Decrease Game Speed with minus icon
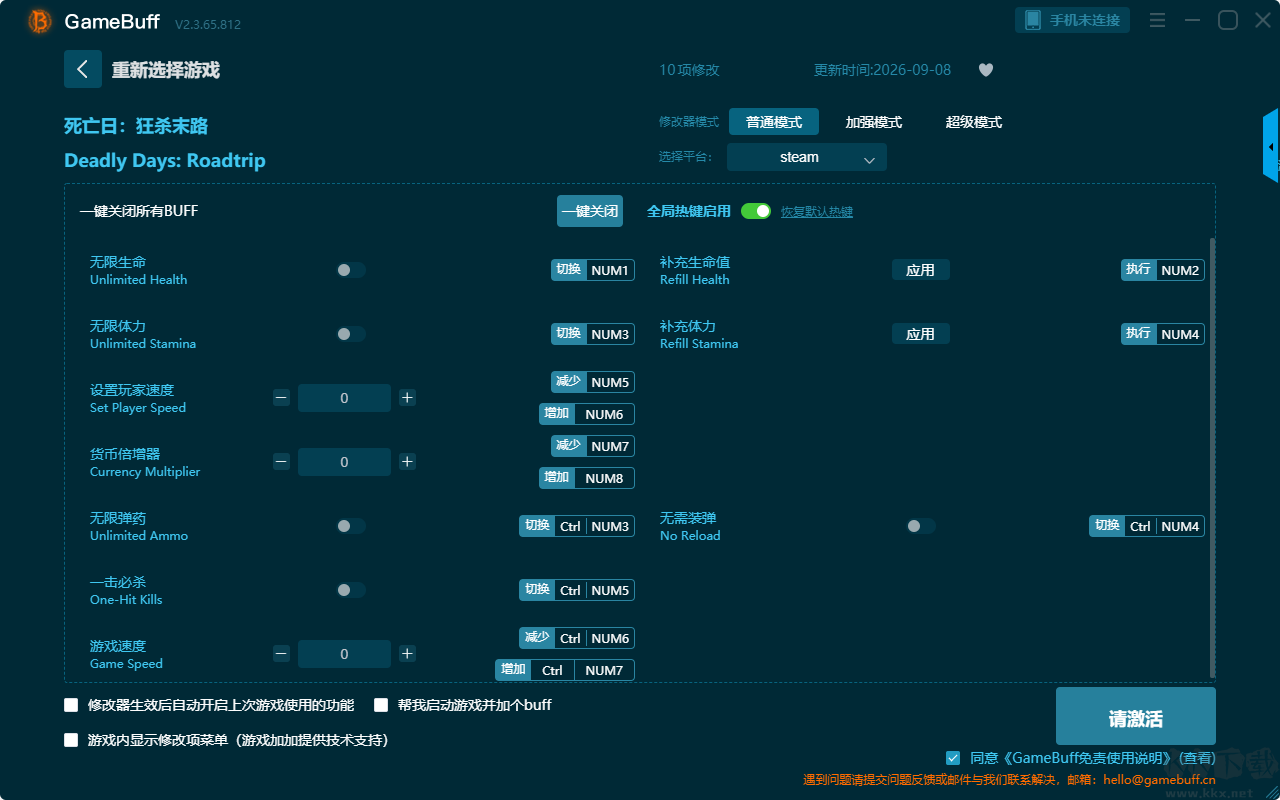Screen dimensions: 1280x800 click(x=281, y=654)
